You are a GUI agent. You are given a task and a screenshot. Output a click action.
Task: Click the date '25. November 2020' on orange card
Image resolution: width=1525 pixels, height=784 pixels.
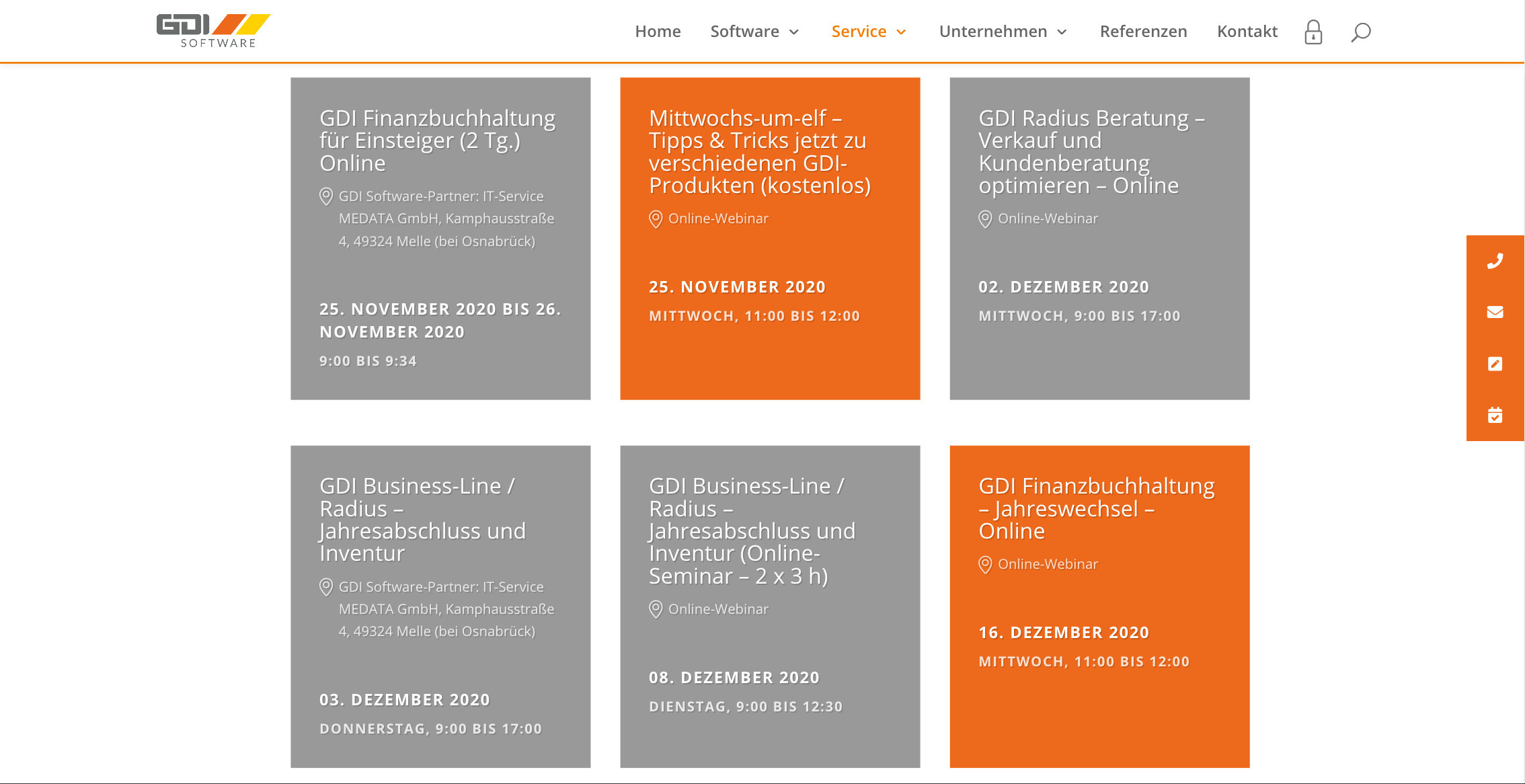(x=737, y=287)
